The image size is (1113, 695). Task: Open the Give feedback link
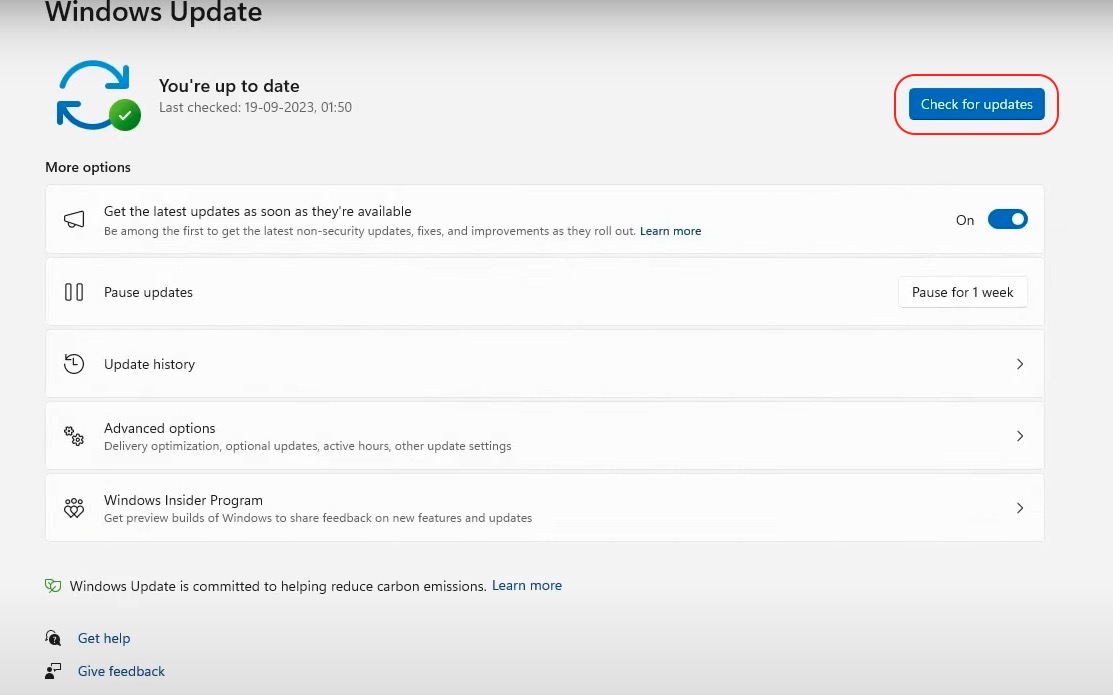121,672
